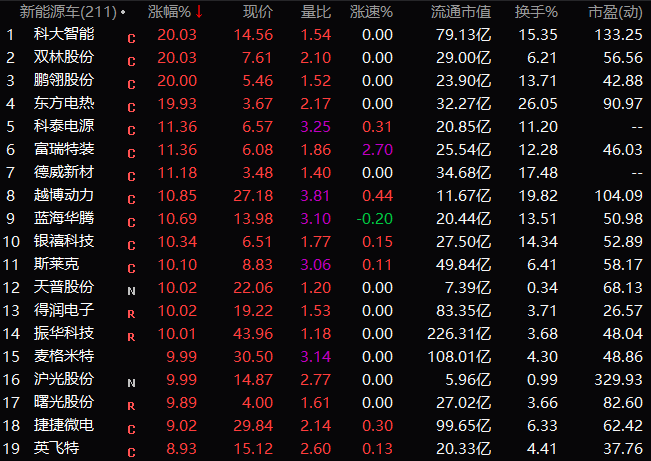Select stock row 沪光股份
This screenshot has height=461, width=651.
tap(326, 380)
